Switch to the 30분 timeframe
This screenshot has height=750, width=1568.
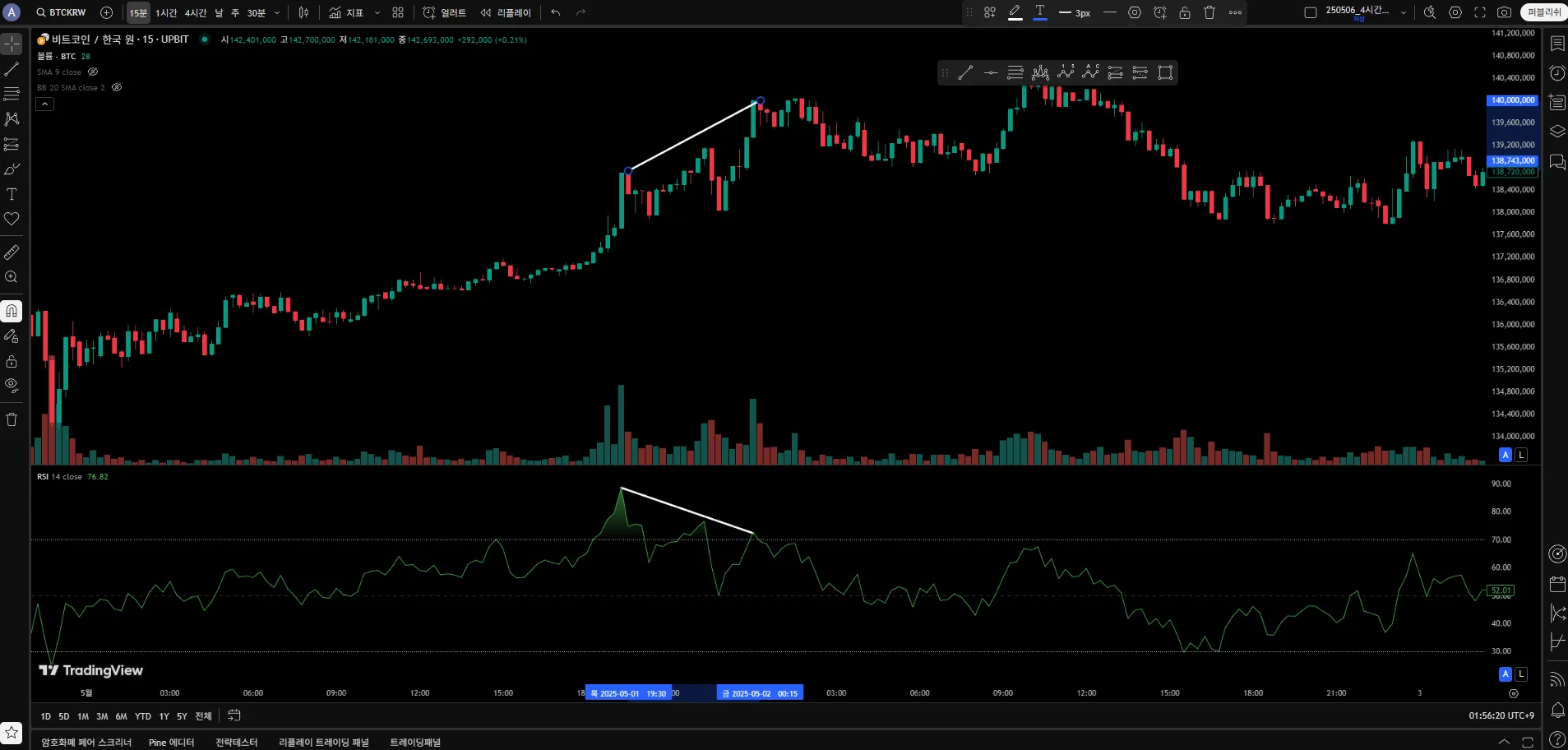pos(257,13)
